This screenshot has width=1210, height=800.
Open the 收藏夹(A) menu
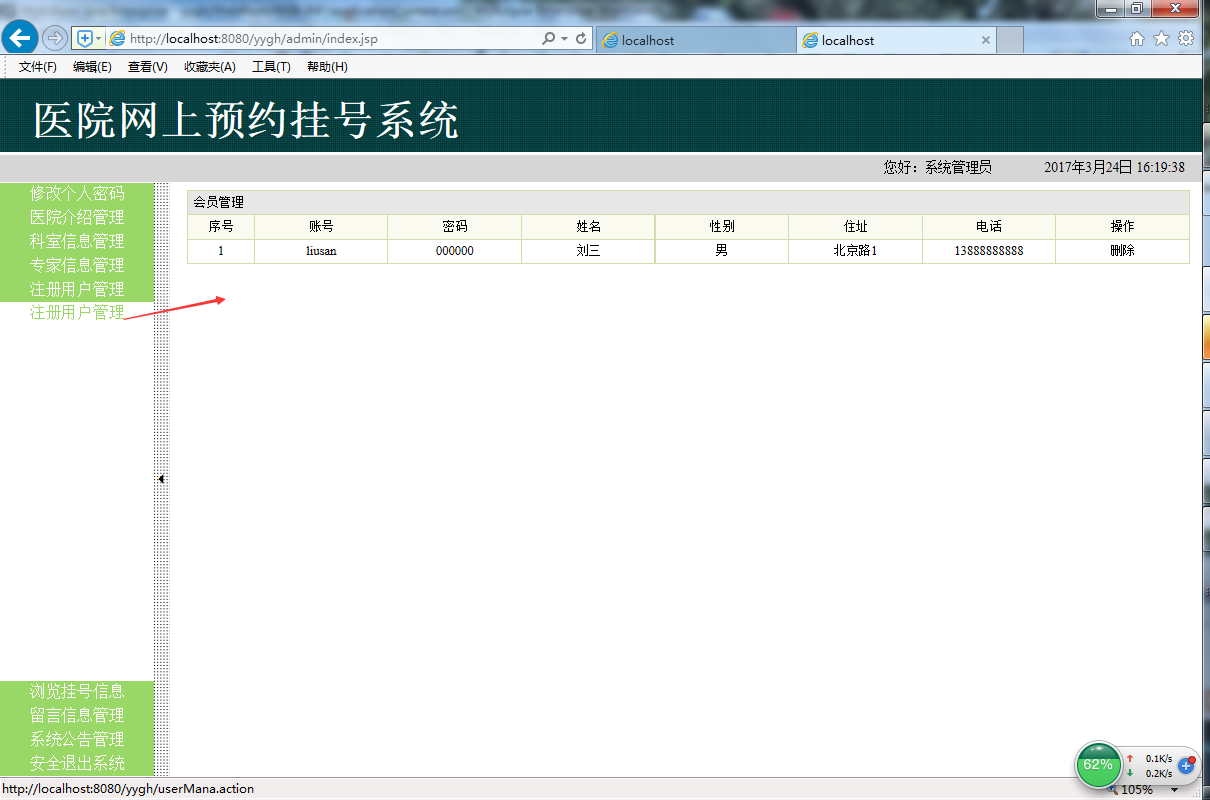209,67
